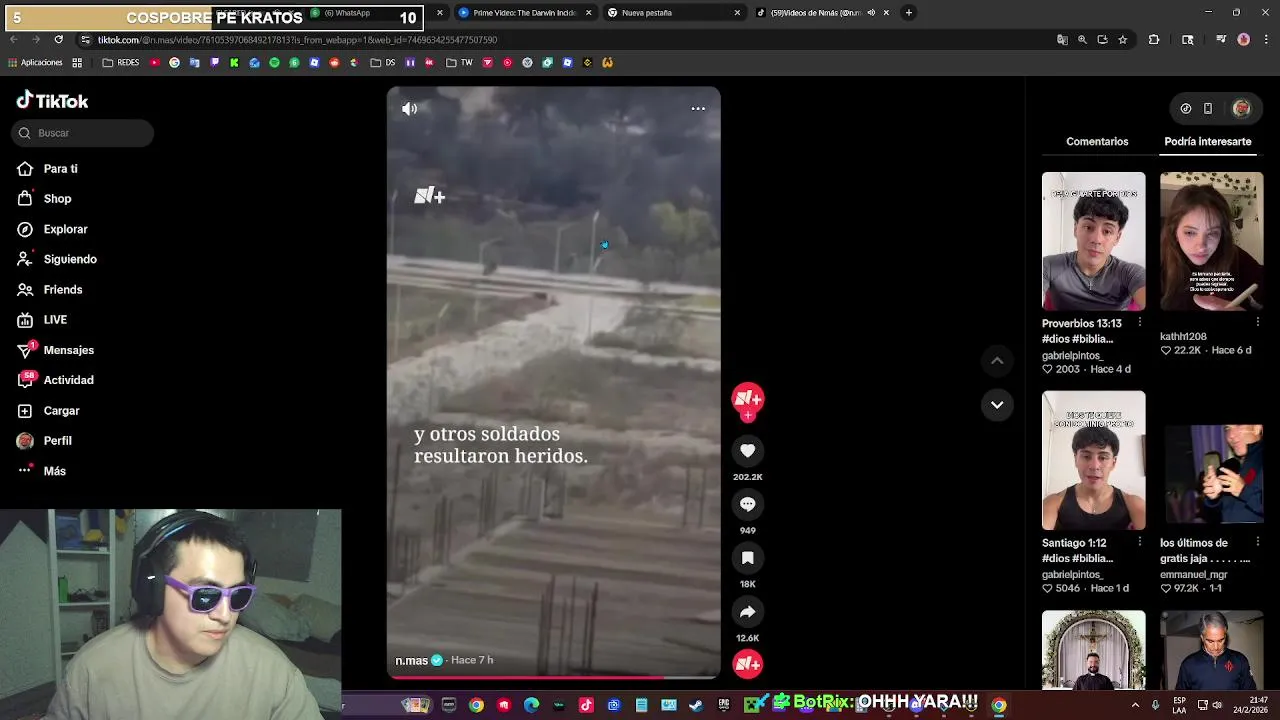Open the mobile app icon in TikTok header
This screenshot has height=720, width=1280.
(1208, 108)
